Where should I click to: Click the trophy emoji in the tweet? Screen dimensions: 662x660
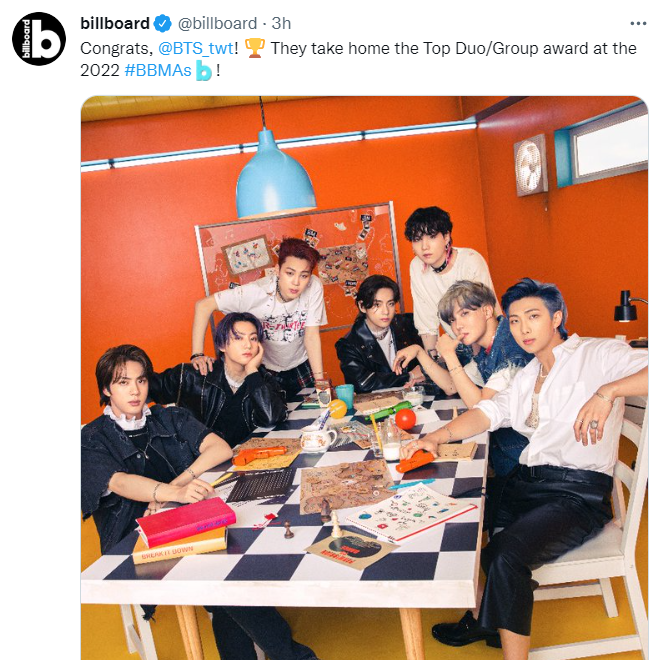(255, 48)
